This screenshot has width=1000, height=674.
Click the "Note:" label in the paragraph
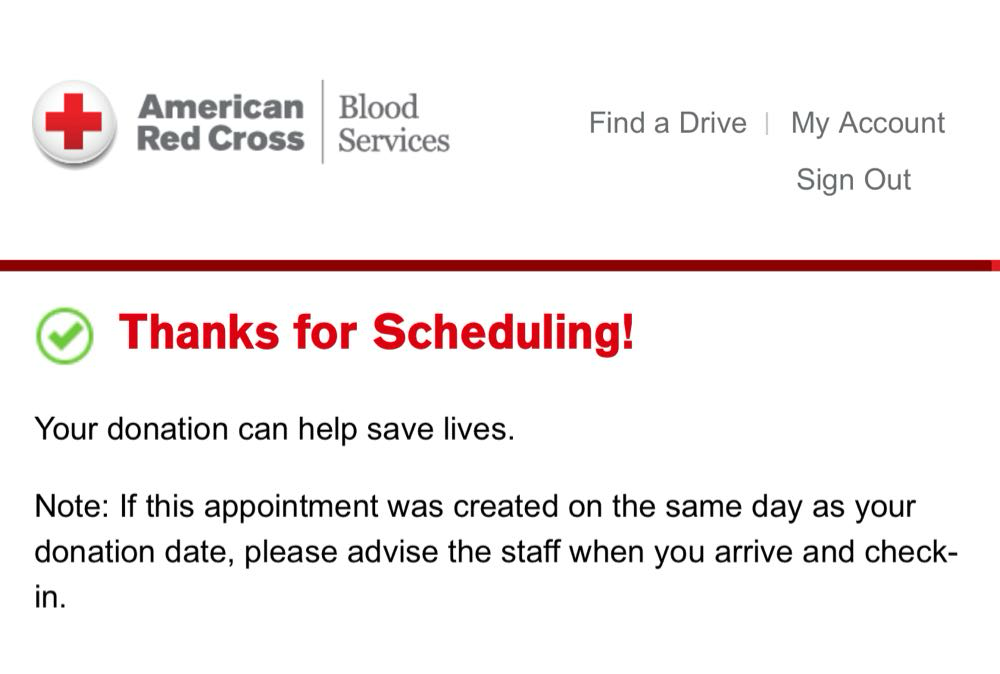click(72, 506)
